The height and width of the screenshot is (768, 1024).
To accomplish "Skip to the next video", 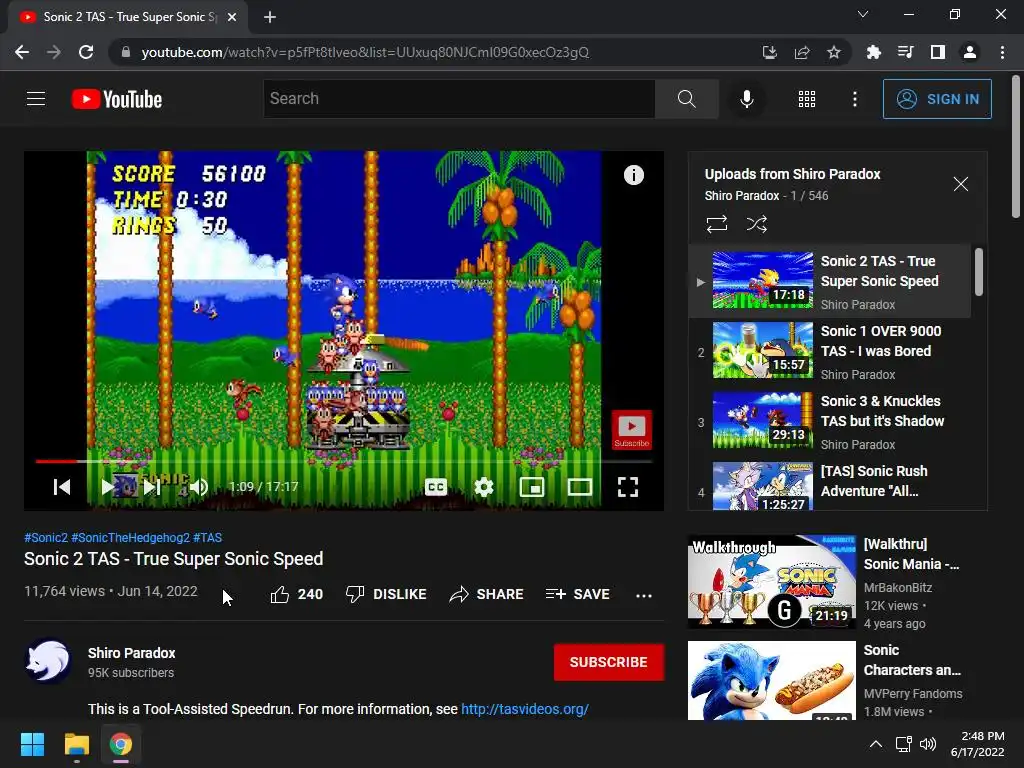I will coord(152,487).
